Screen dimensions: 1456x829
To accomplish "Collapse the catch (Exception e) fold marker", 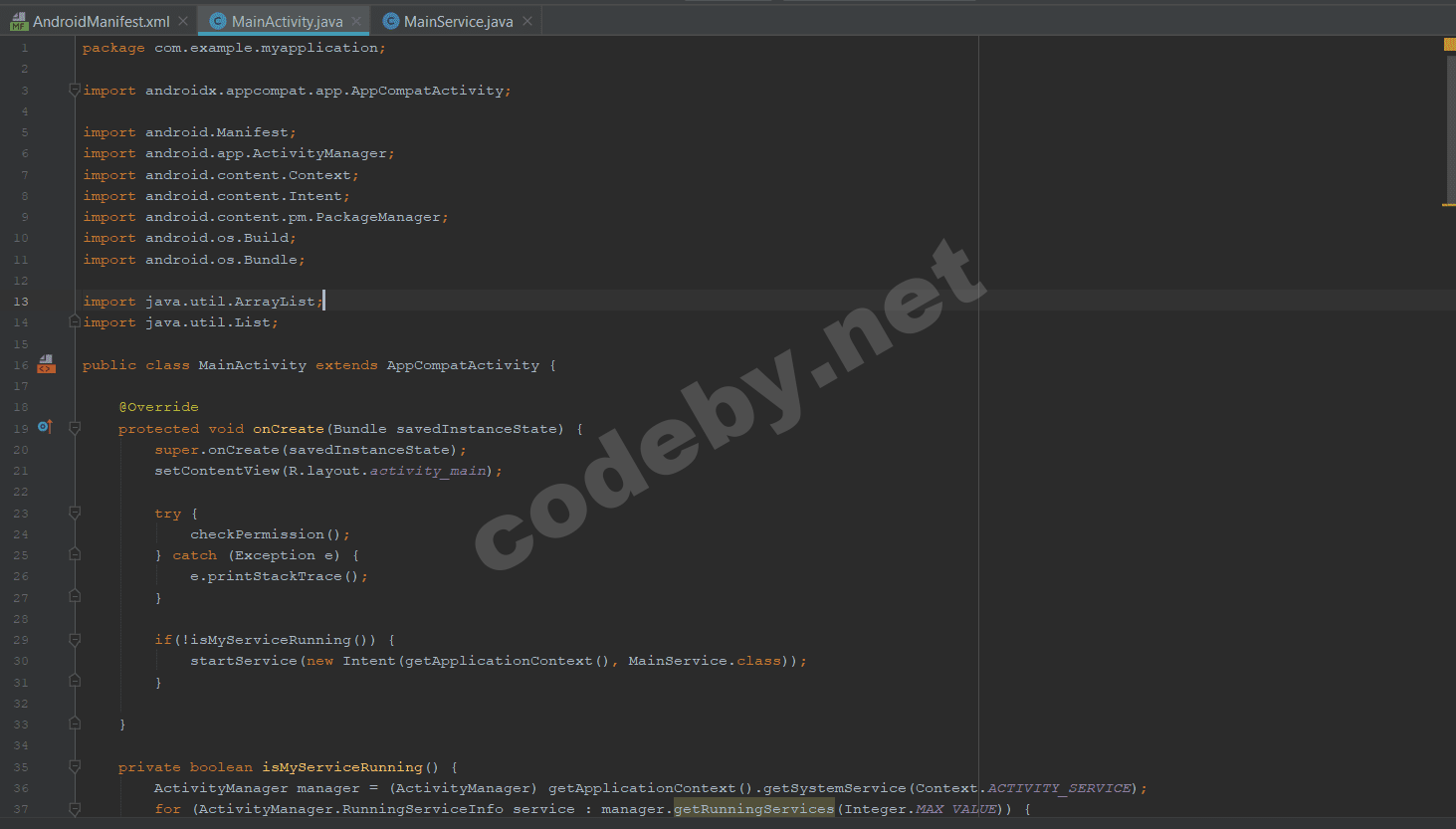I will tap(75, 554).
